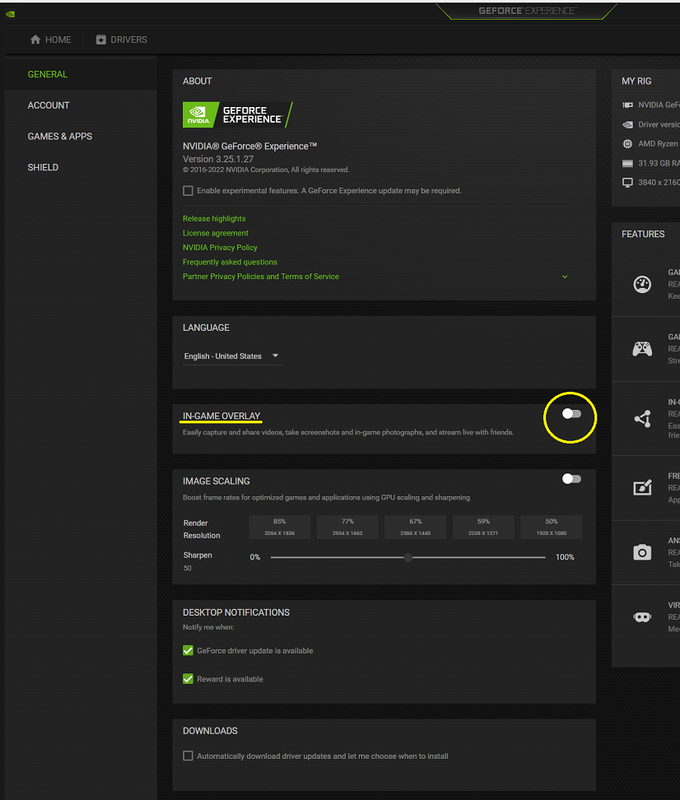Click the game optimization gauge icon
The height and width of the screenshot is (800, 680).
pos(642,284)
